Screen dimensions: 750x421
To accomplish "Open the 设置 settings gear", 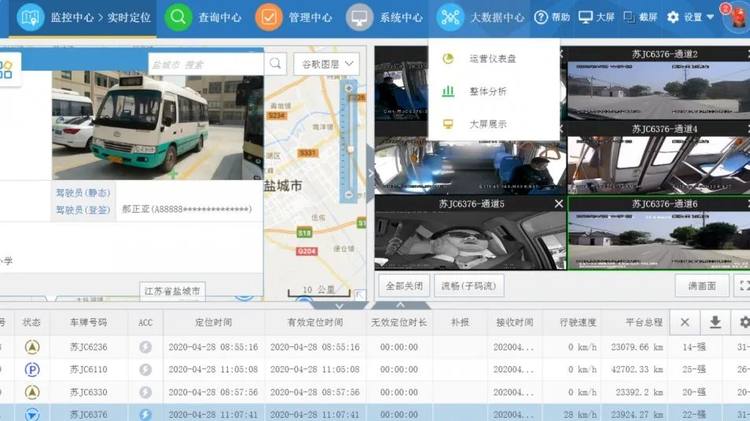I will click(x=673, y=17).
